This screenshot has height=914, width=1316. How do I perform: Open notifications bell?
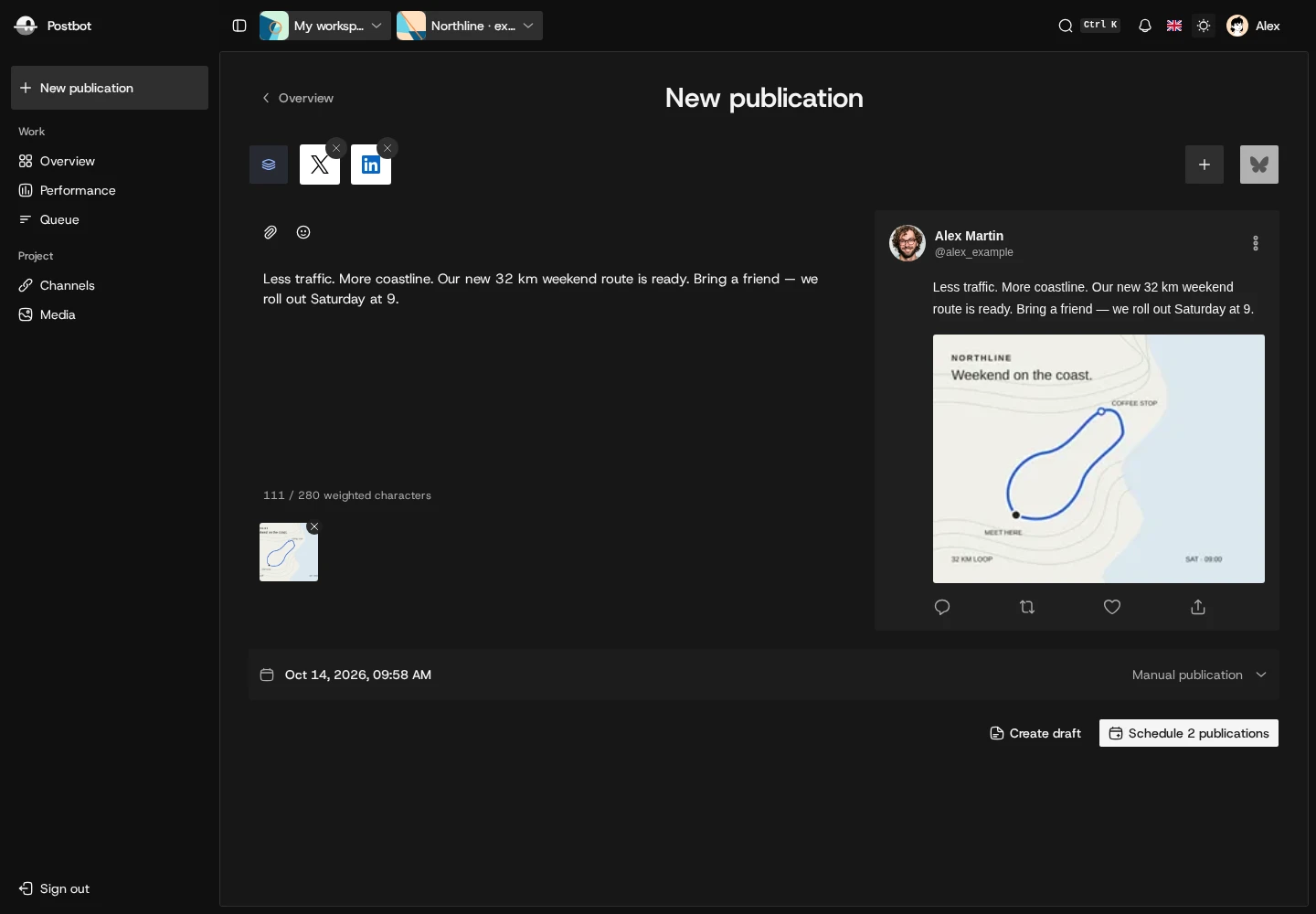point(1145,26)
